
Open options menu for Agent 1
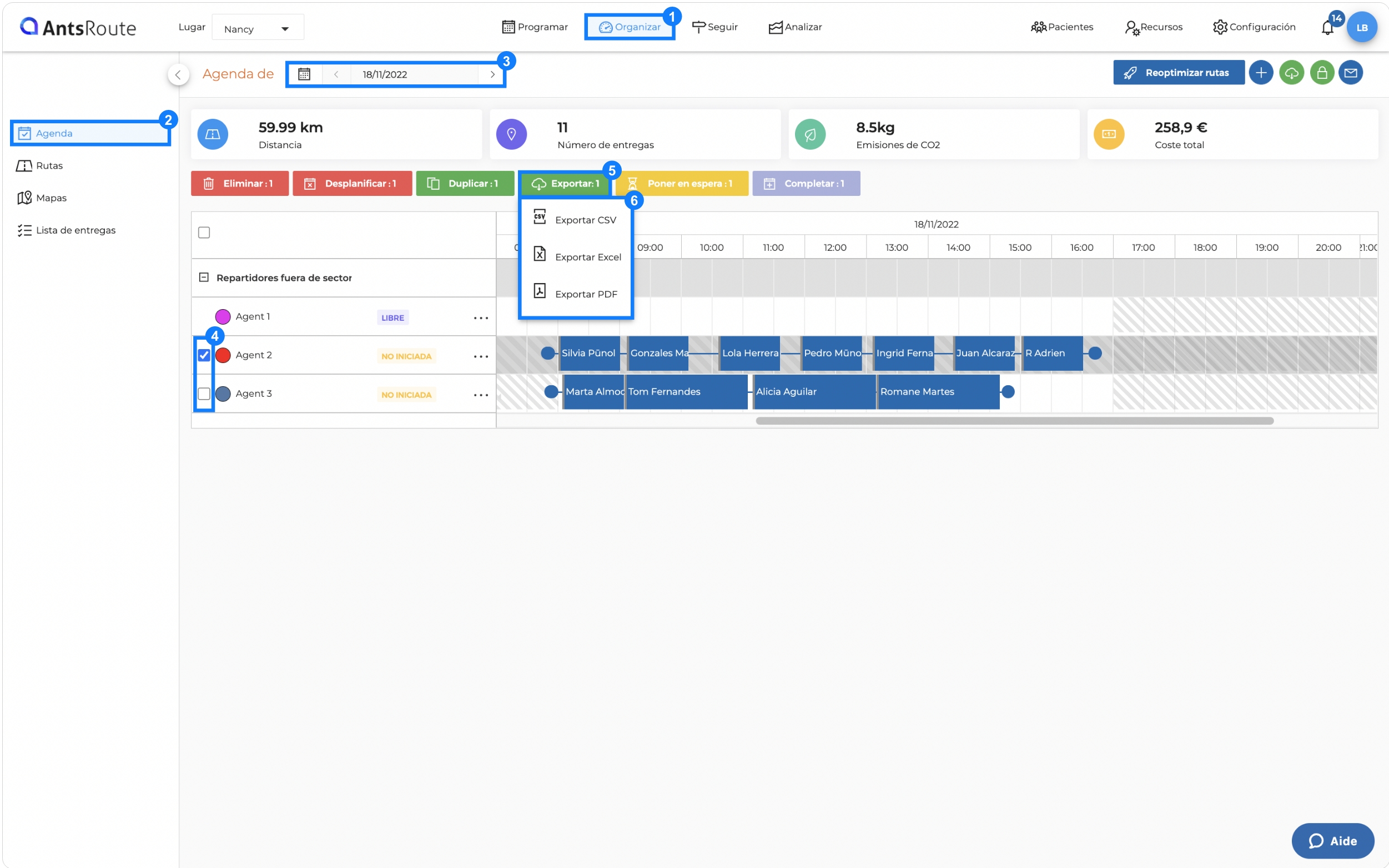pos(481,317)
